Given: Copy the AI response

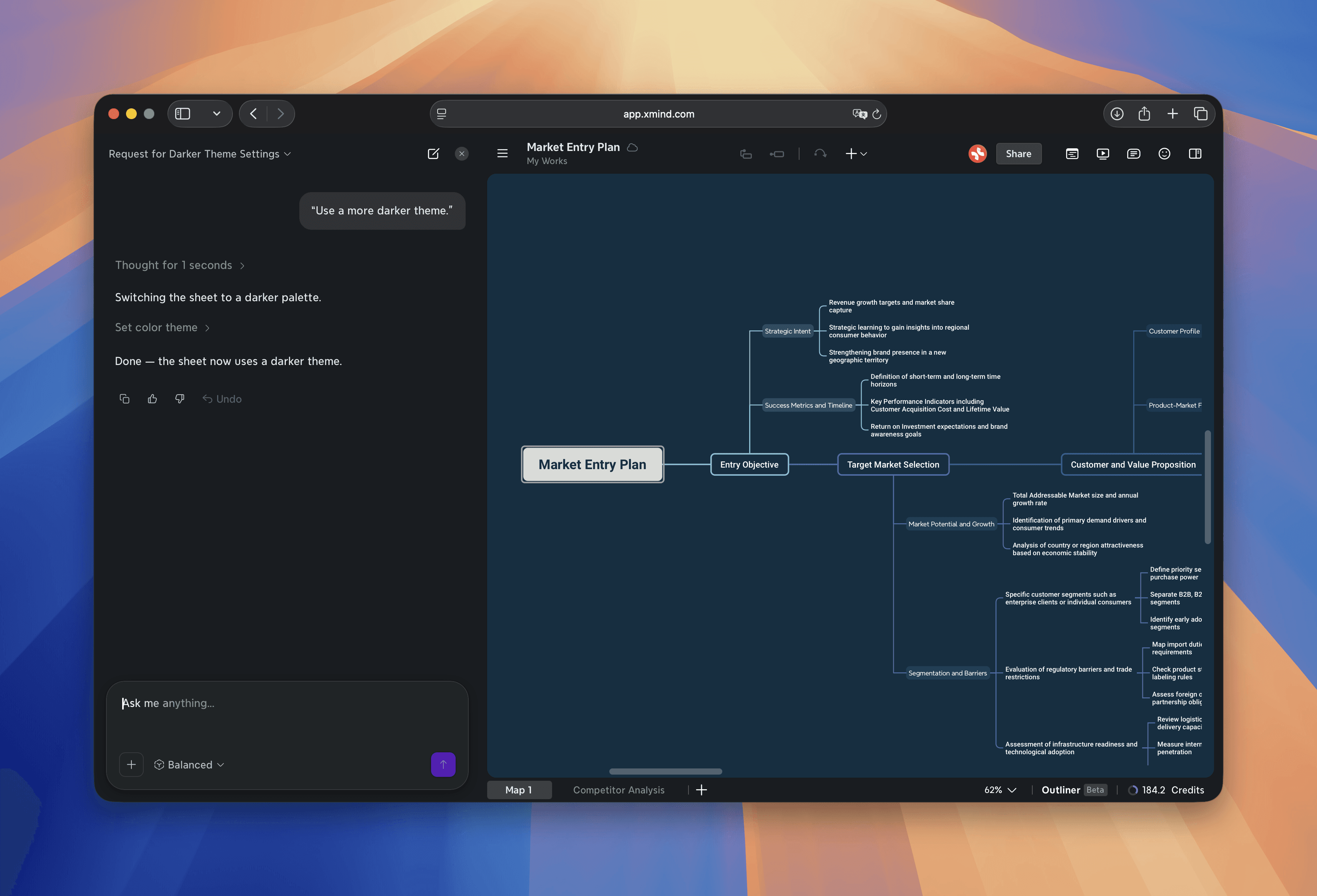Looking at the screenshot, I should click(x=125, y=399).
